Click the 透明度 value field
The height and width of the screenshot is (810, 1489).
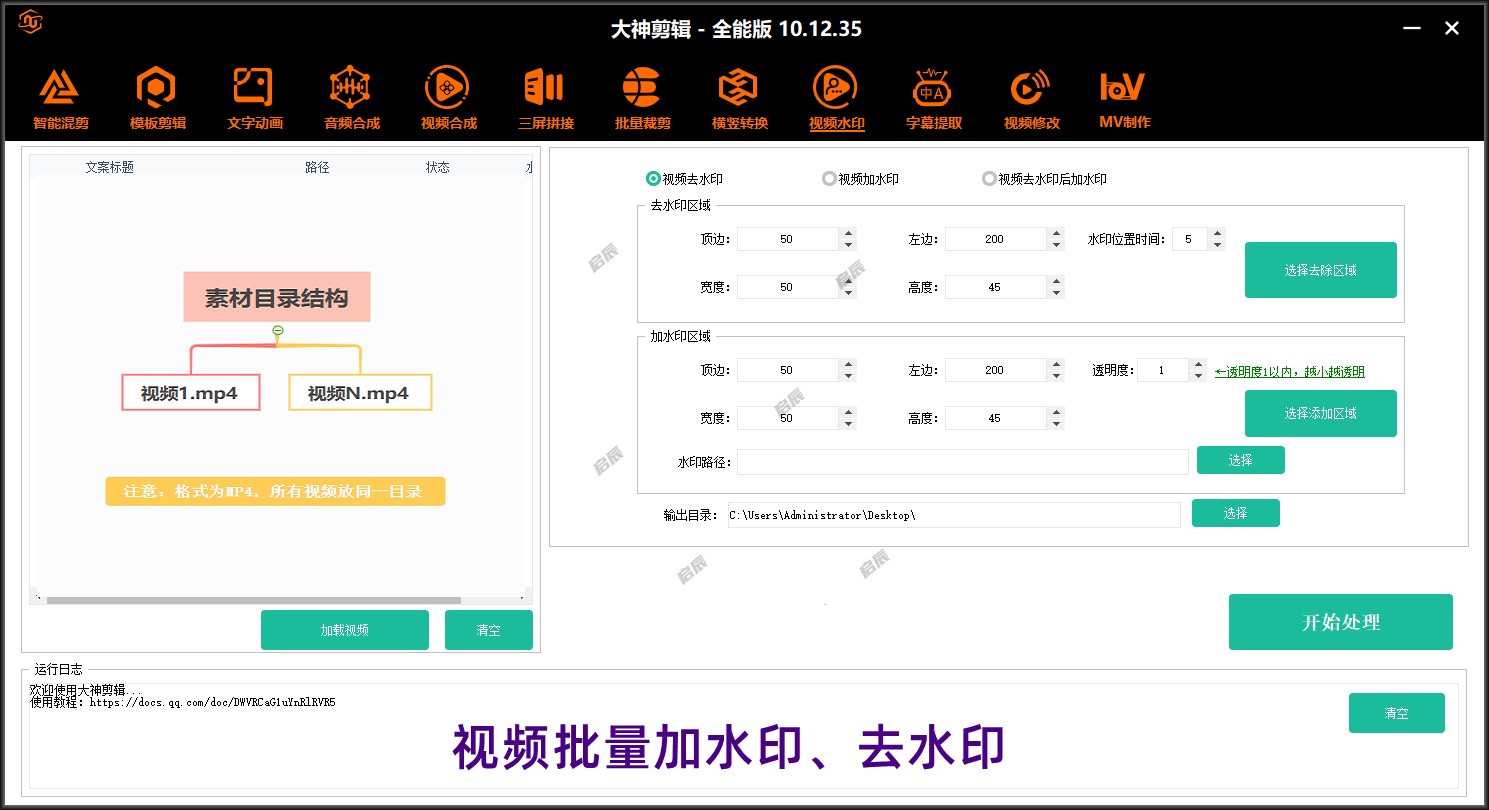point(1163,370)
